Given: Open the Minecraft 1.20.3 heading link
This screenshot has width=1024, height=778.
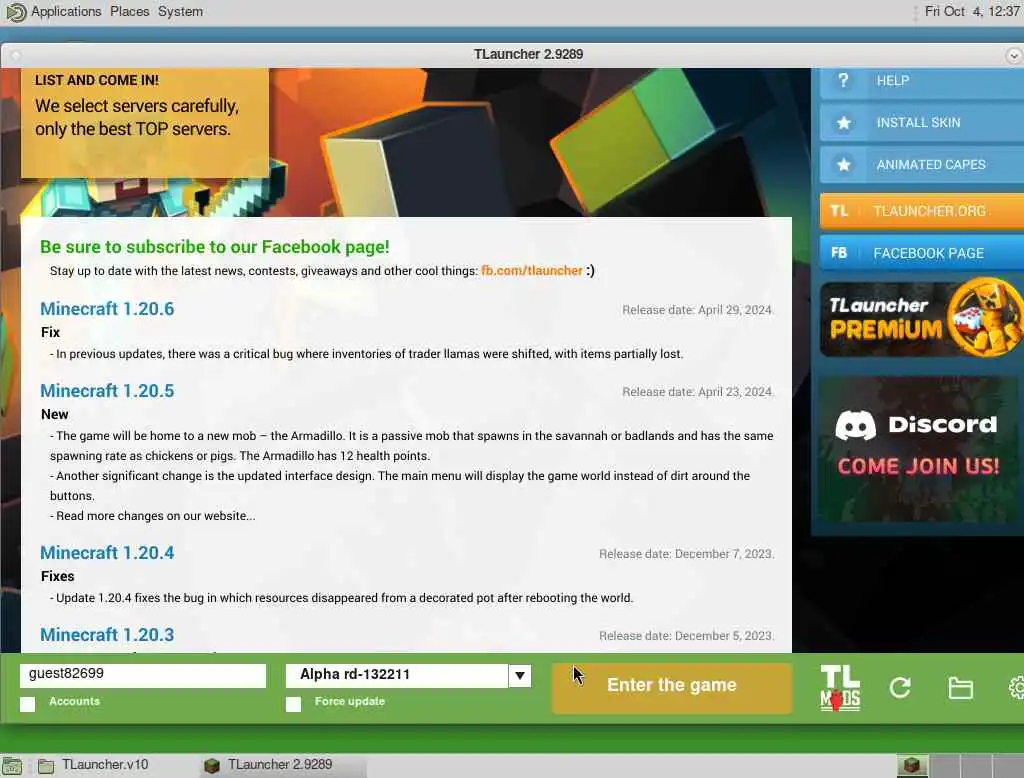Looking at the screenshot, I should coord(107,635).
